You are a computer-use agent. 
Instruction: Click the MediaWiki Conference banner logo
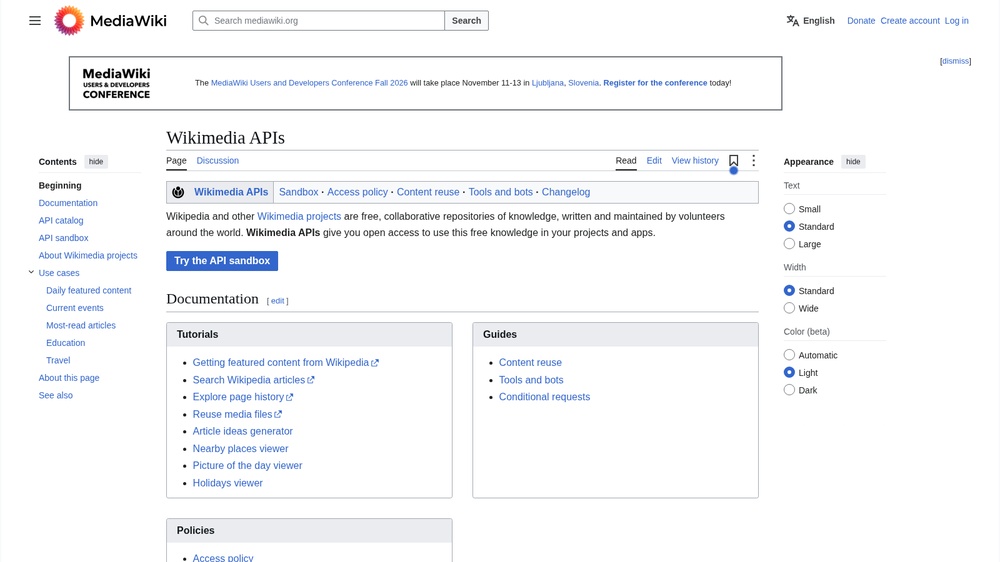[116, 84]
